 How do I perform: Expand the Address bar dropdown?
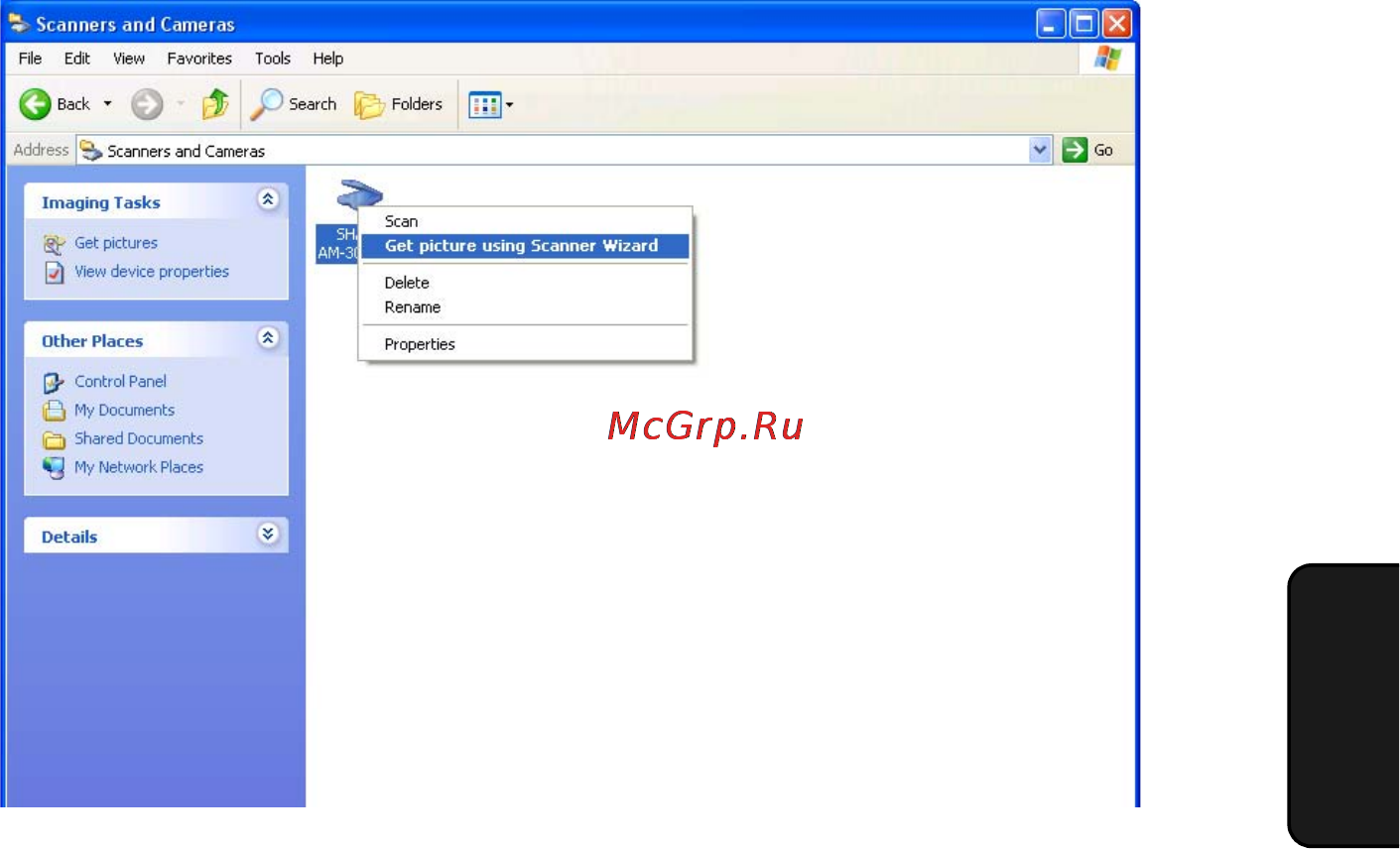(x=1040, y=150)
